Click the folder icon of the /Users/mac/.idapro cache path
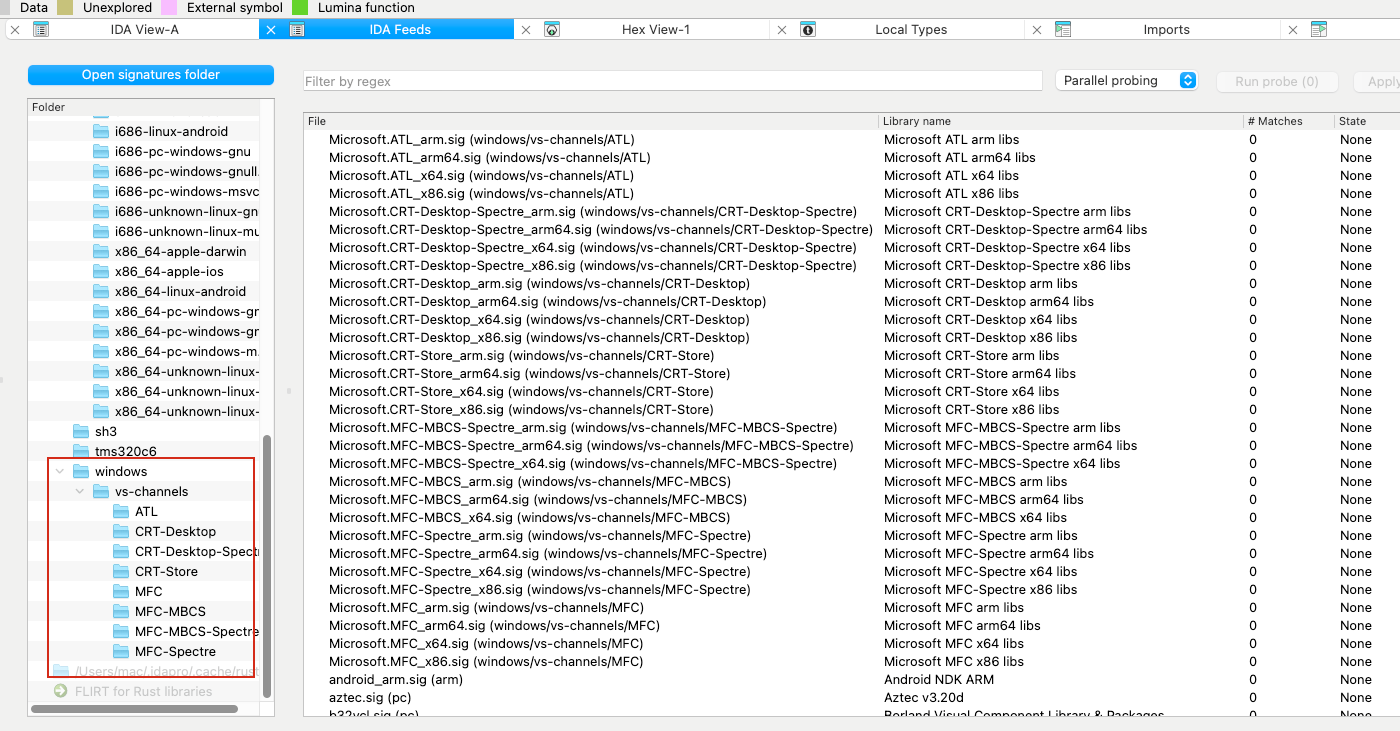The width and height of the screenshot is (1400, 731). pyautogui.click(x=61, y=671)
